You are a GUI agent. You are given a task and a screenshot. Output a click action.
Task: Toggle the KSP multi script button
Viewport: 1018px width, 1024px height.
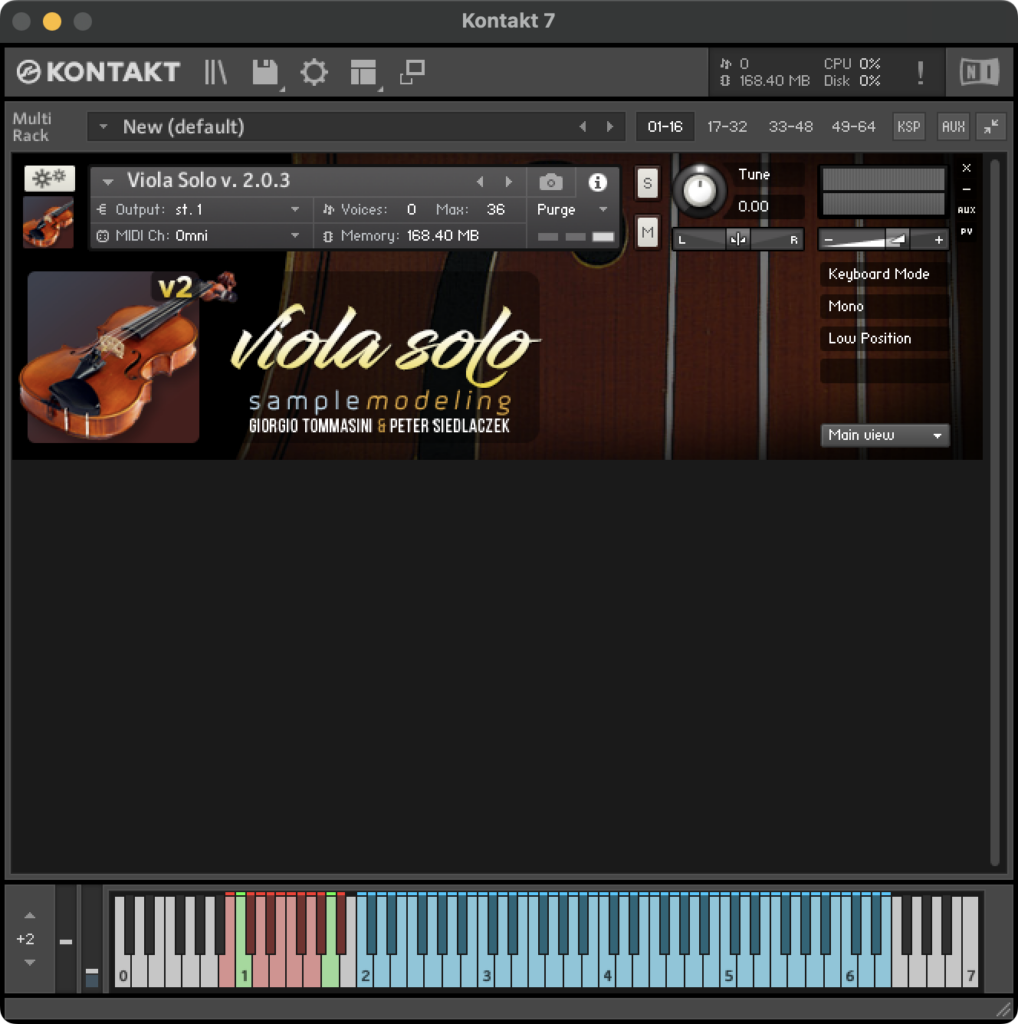[908, 127]
